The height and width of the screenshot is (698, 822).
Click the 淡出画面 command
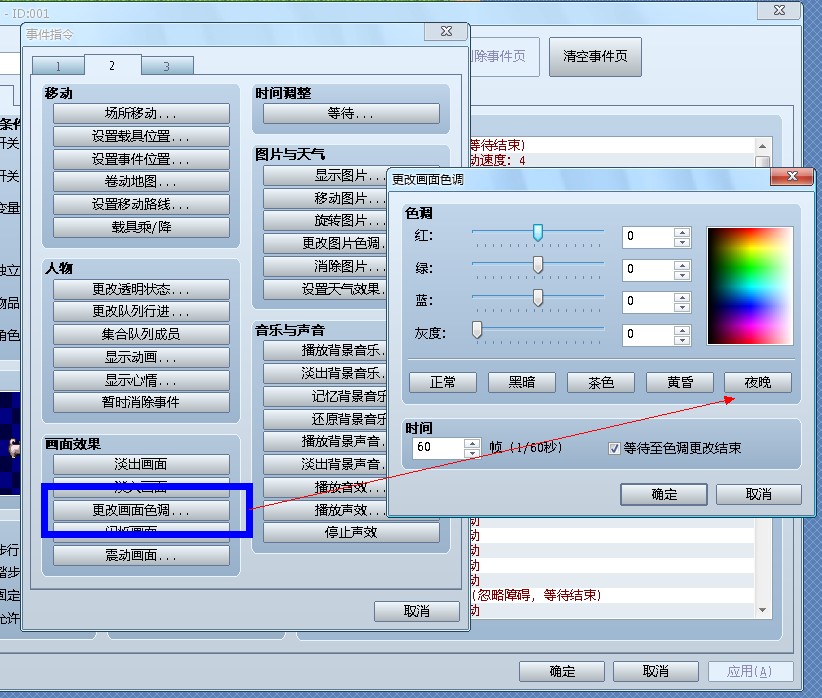(141, 464)
